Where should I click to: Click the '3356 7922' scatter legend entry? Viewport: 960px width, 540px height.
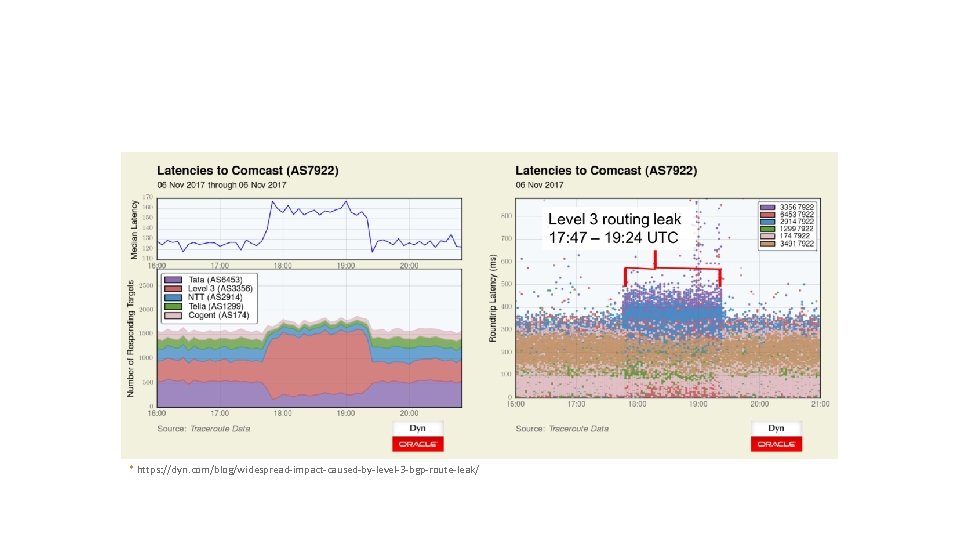[787, 208]
